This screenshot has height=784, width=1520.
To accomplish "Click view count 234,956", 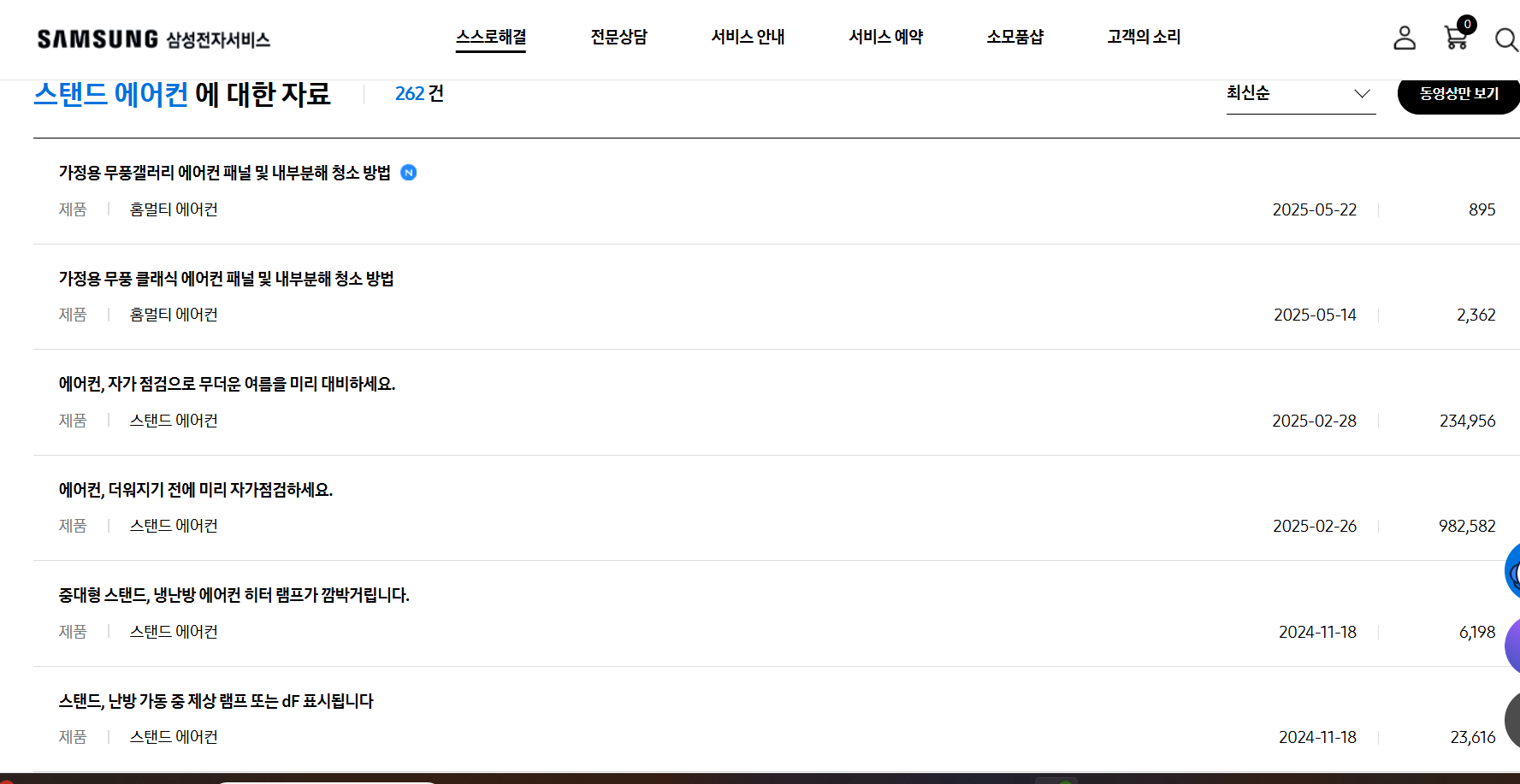I will click(1467, 421).
